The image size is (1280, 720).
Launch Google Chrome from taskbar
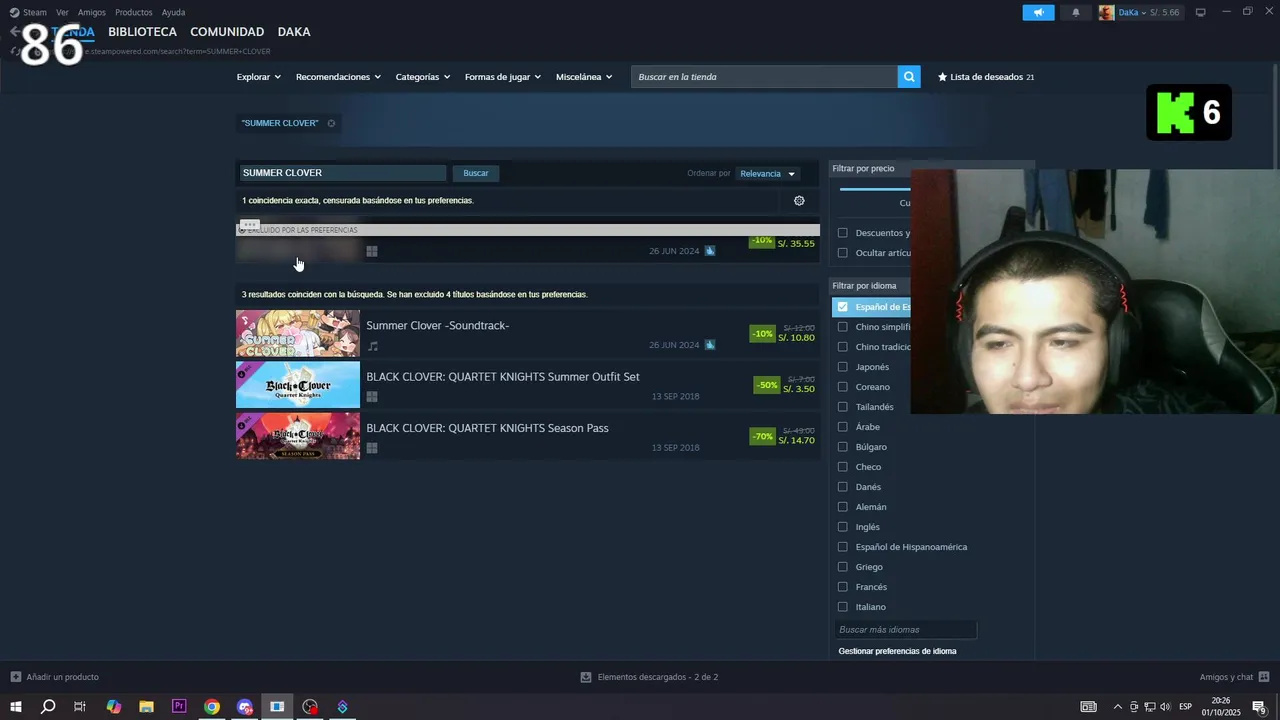tap(212, 707)
